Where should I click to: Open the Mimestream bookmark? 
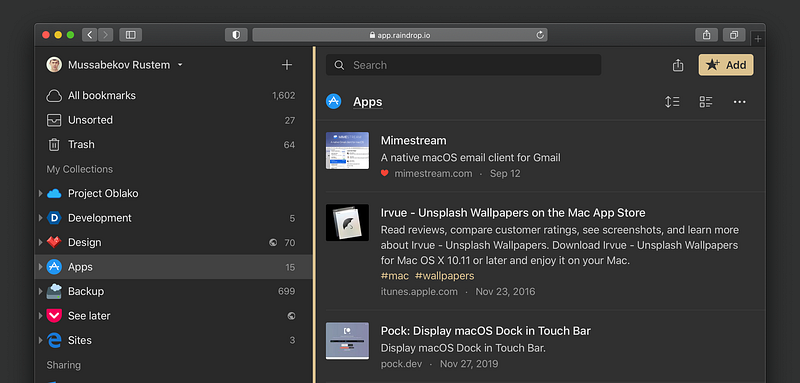pos(413,140)
